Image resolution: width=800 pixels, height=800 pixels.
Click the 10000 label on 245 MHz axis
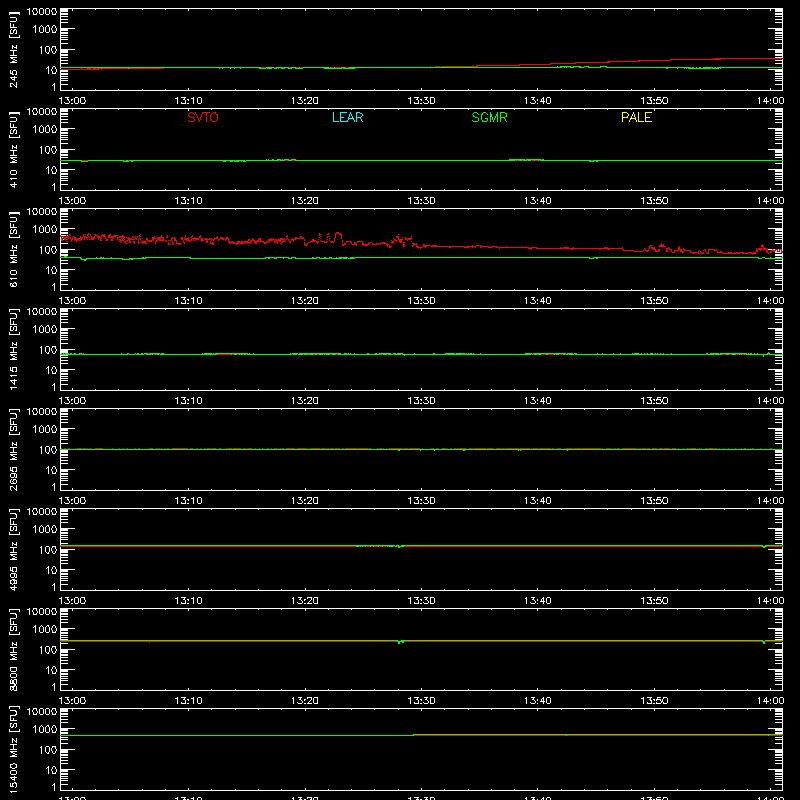[x=42, y=12]
